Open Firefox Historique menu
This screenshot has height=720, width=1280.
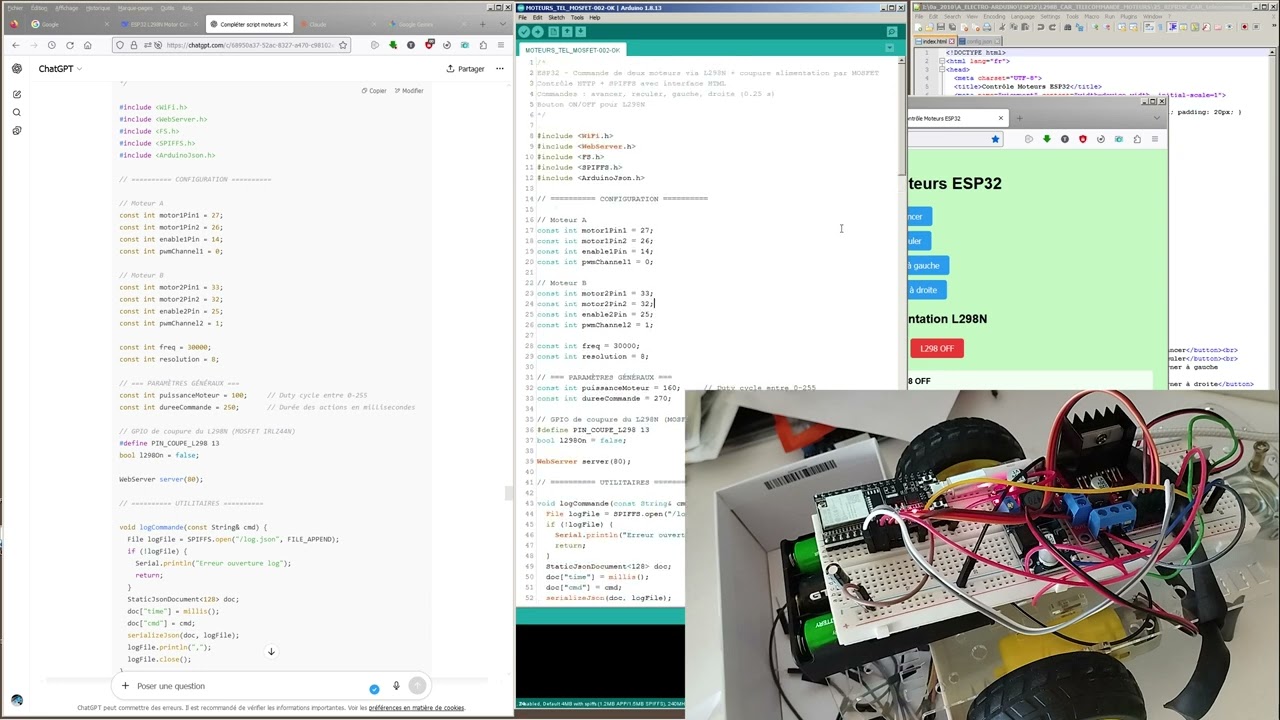(98, 8)
